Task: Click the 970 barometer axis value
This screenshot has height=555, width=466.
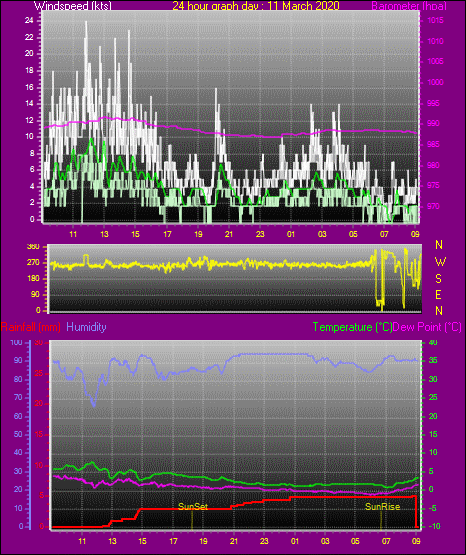Action: pos(433,206)
